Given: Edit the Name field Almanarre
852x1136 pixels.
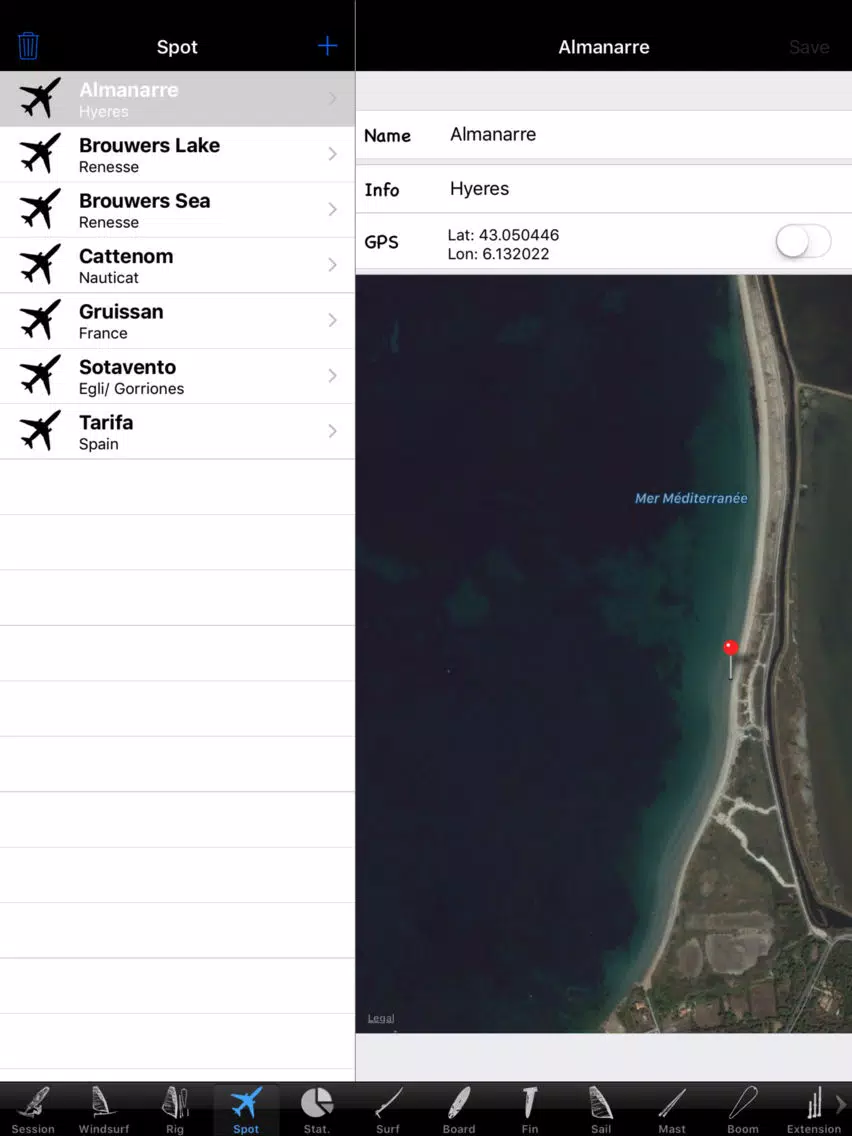Looking at the screenshot, I should [x=604, y=135].
